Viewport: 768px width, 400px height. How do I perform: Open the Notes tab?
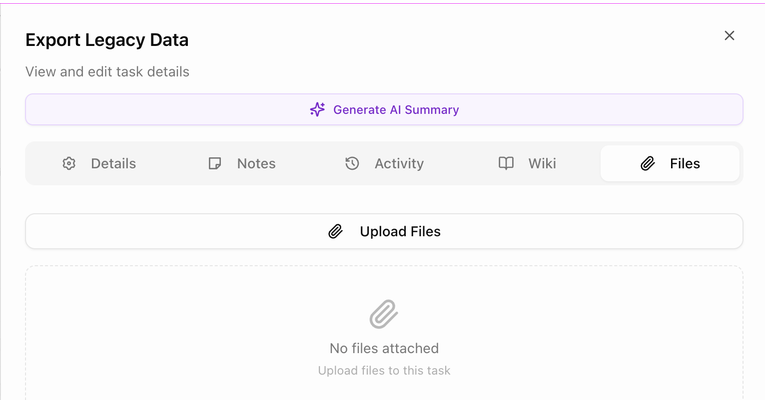coord(242,164)
